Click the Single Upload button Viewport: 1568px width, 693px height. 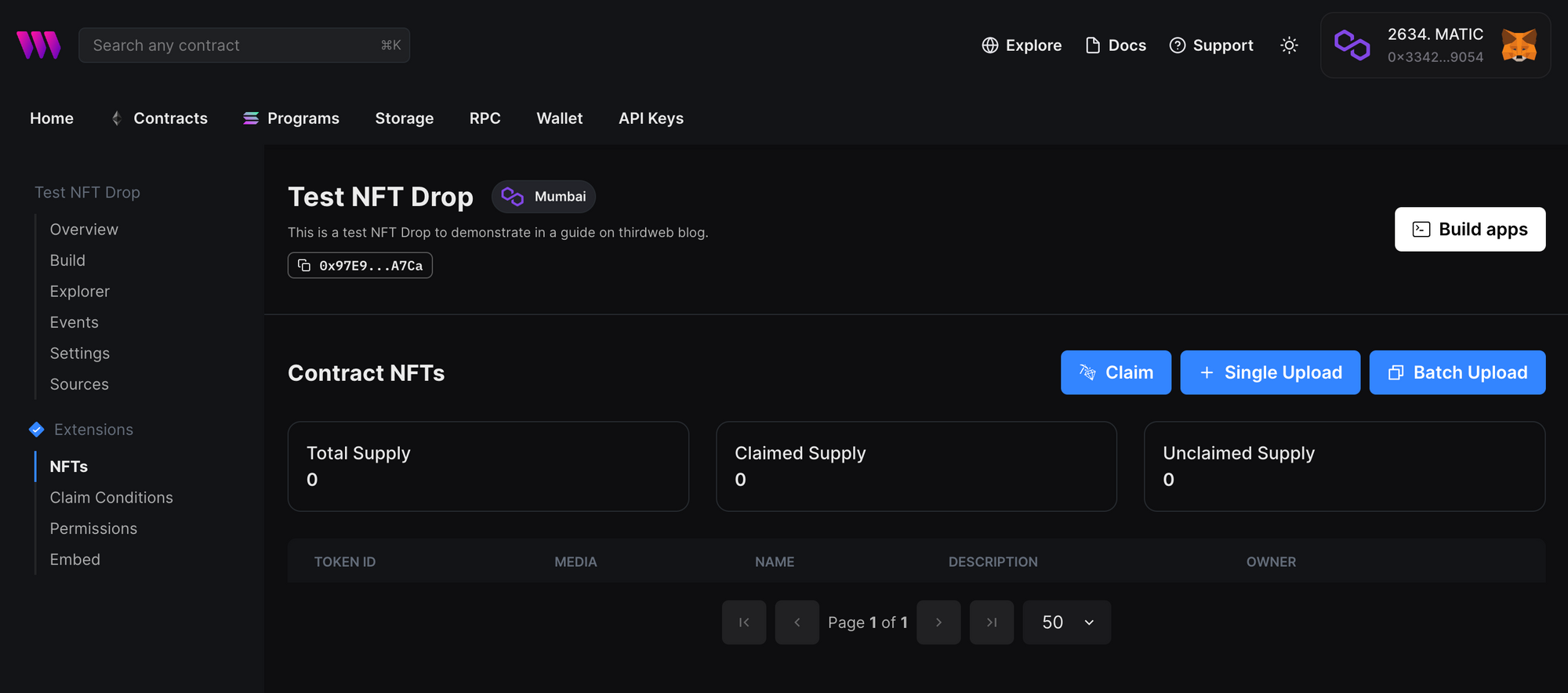[x=1270, y=372]
